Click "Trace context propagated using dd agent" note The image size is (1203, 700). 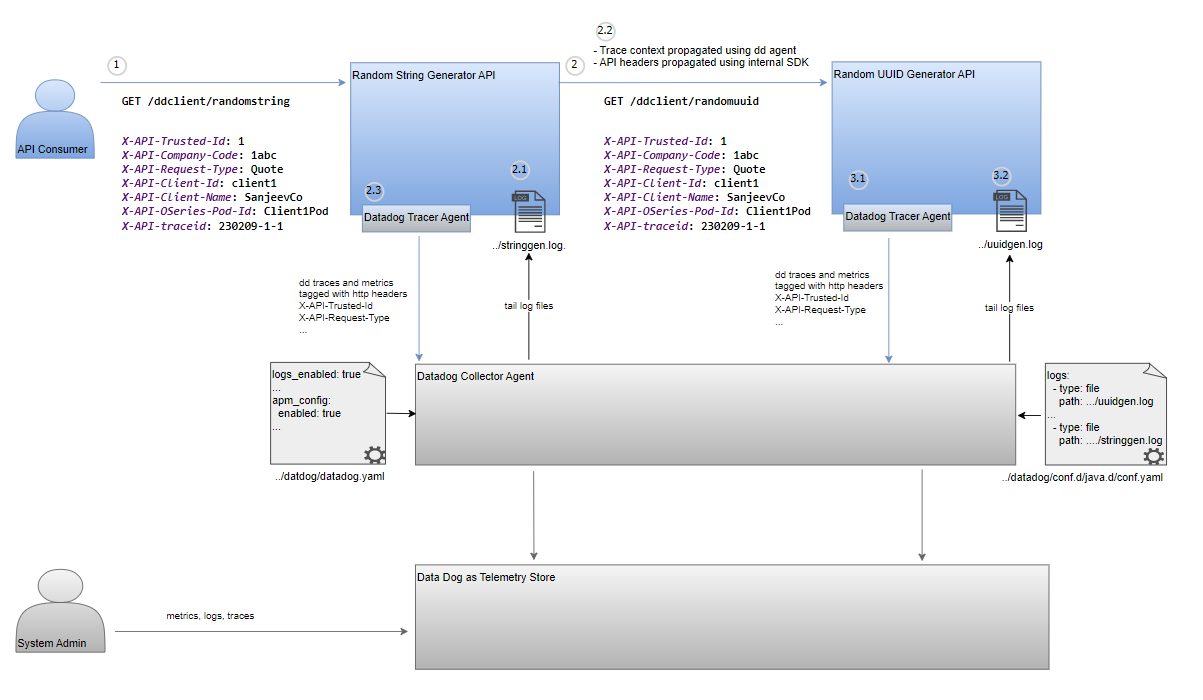[700, 50]
